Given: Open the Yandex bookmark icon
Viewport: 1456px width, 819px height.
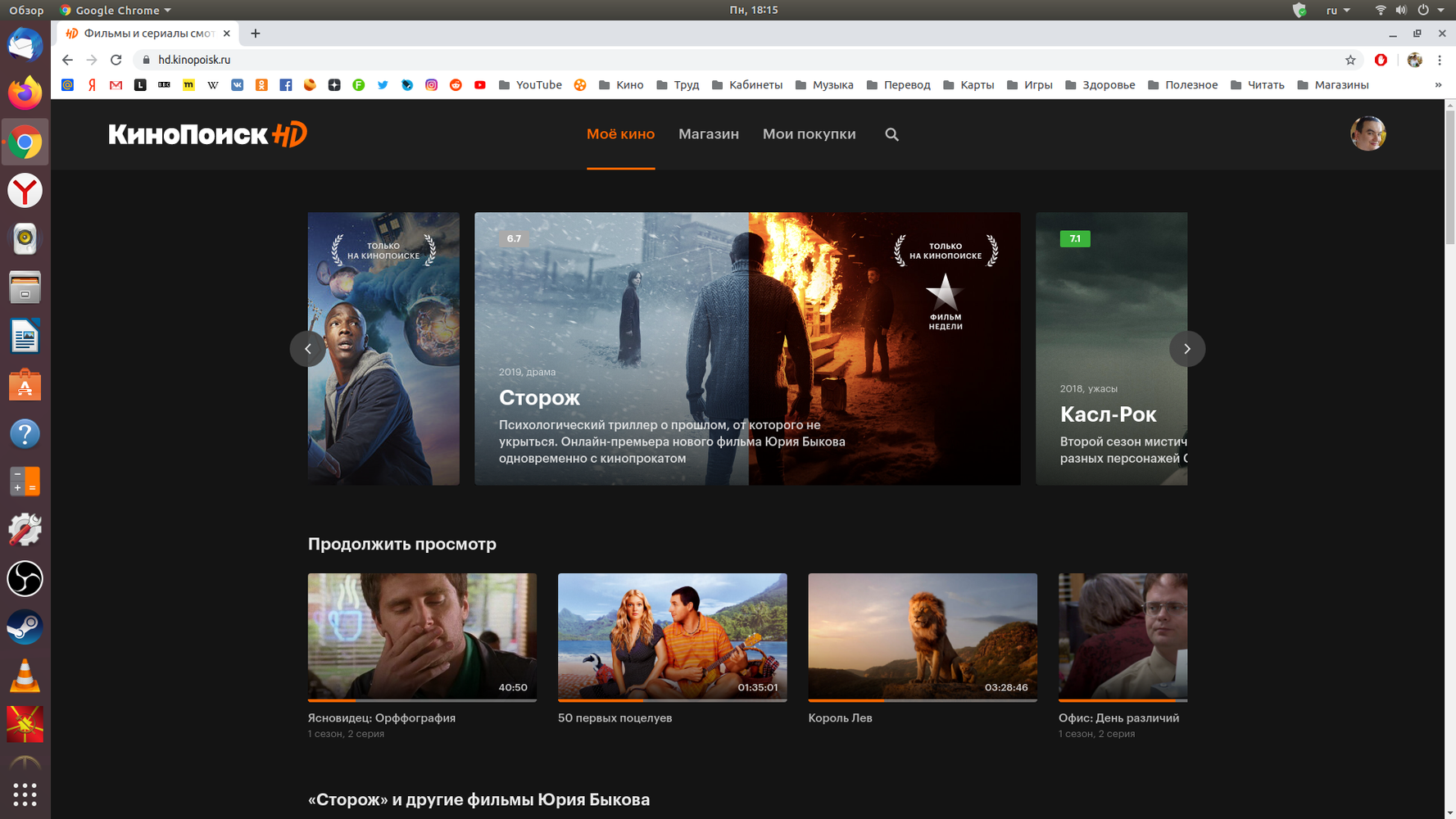Looking at the screenshot, I should (x=92, y=85).
